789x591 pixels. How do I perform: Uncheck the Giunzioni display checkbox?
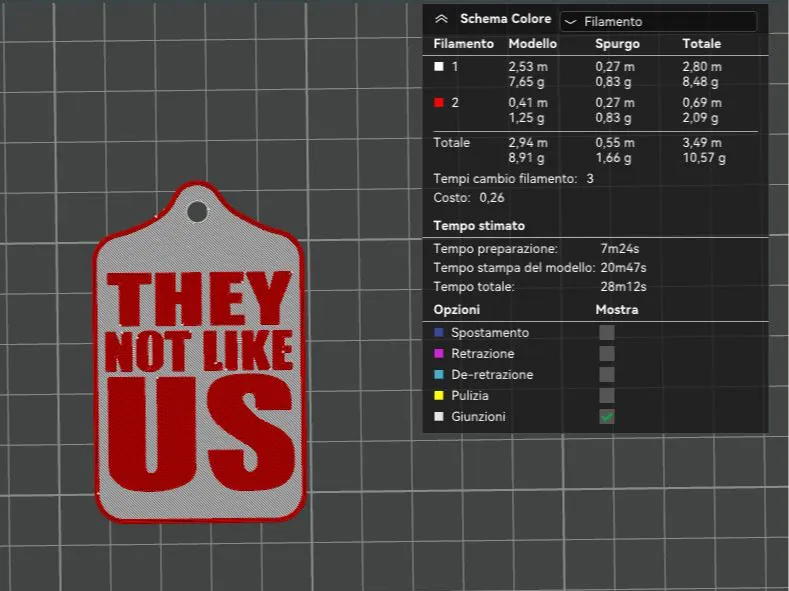click(607, 416)
